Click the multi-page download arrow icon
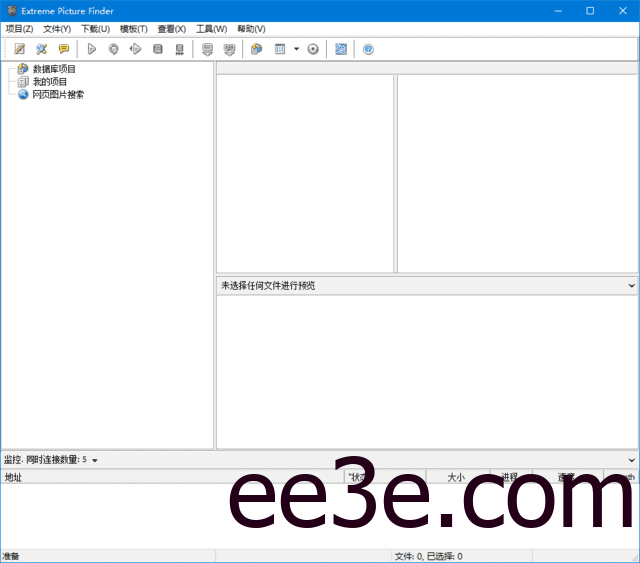Viewport: 640px width, 563px height. [229, 49]
